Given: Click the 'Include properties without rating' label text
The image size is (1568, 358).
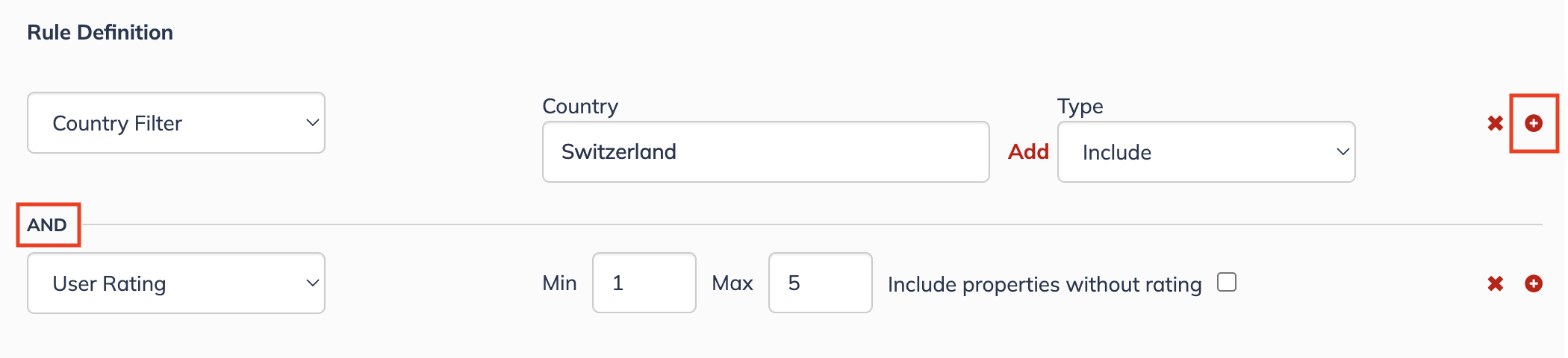Looking at the screenshot, I should [1045, 284].
